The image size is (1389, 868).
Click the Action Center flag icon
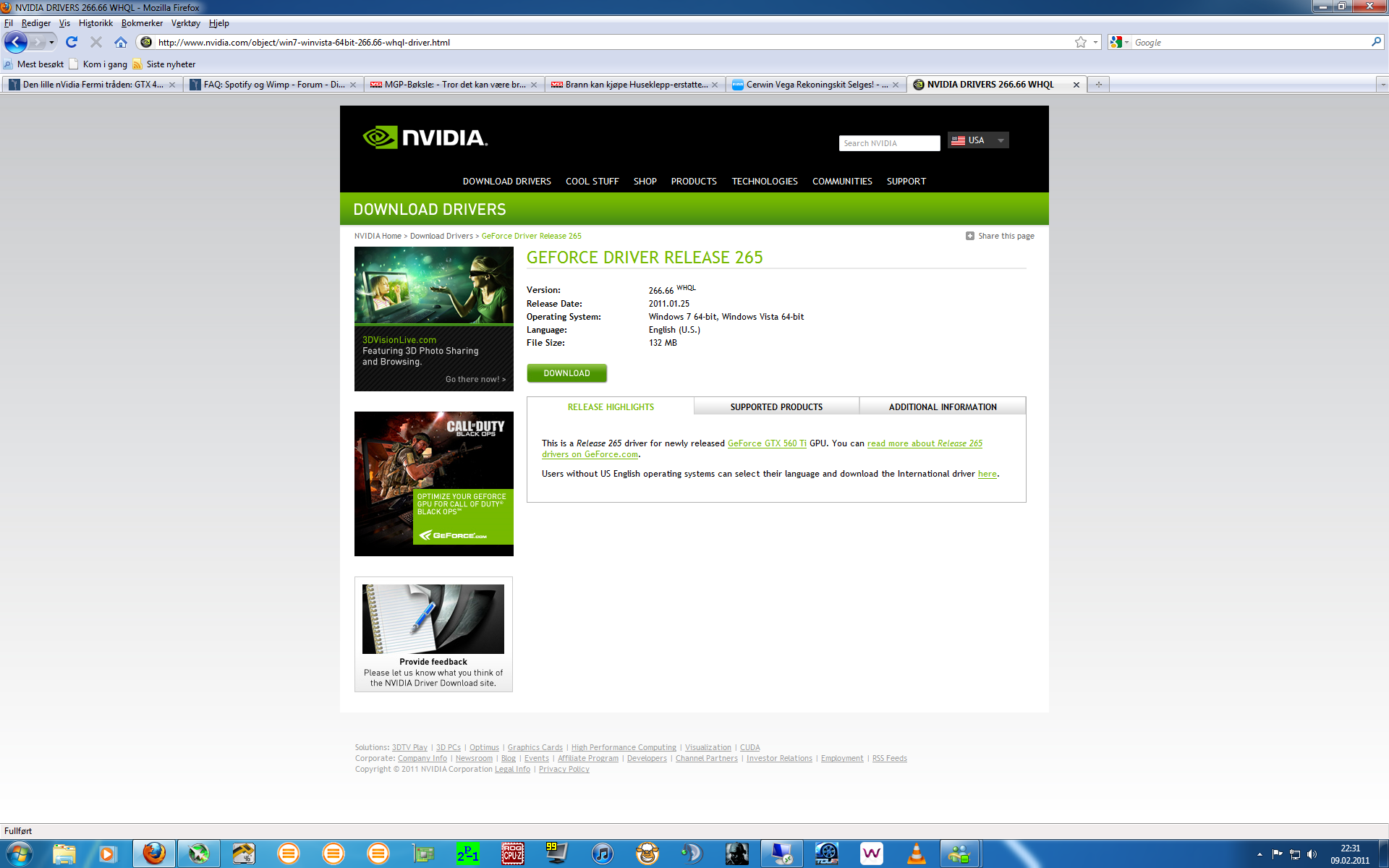click(x=1277, y=854)
